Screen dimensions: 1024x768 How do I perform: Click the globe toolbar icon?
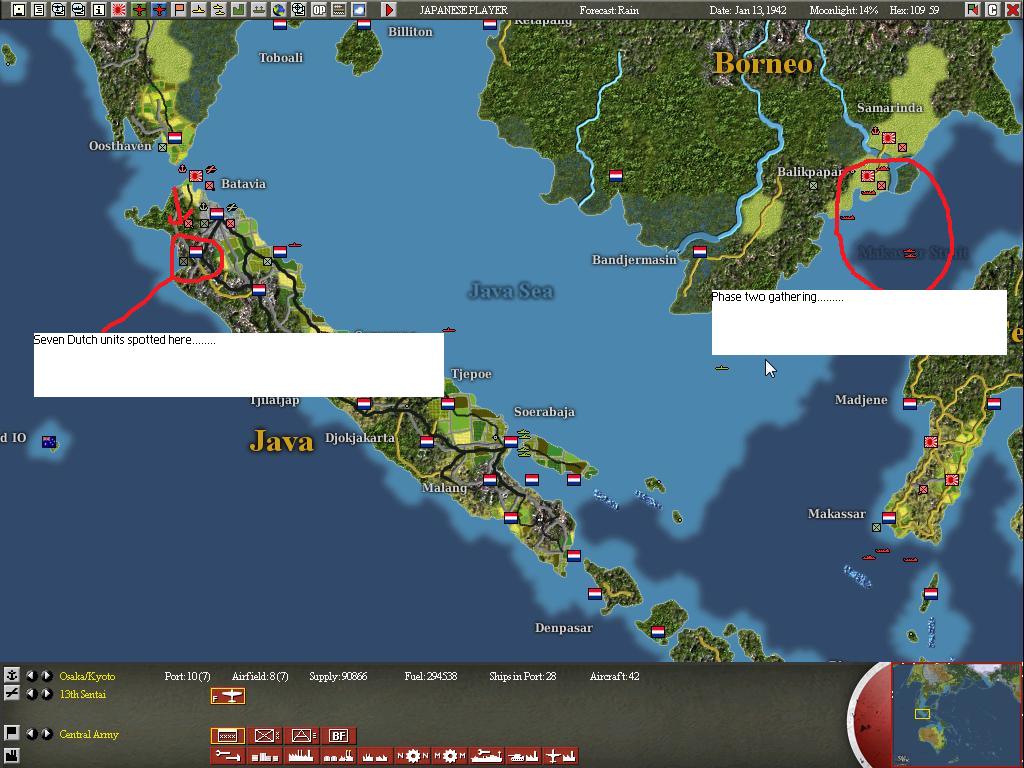[x=278, y=10]
